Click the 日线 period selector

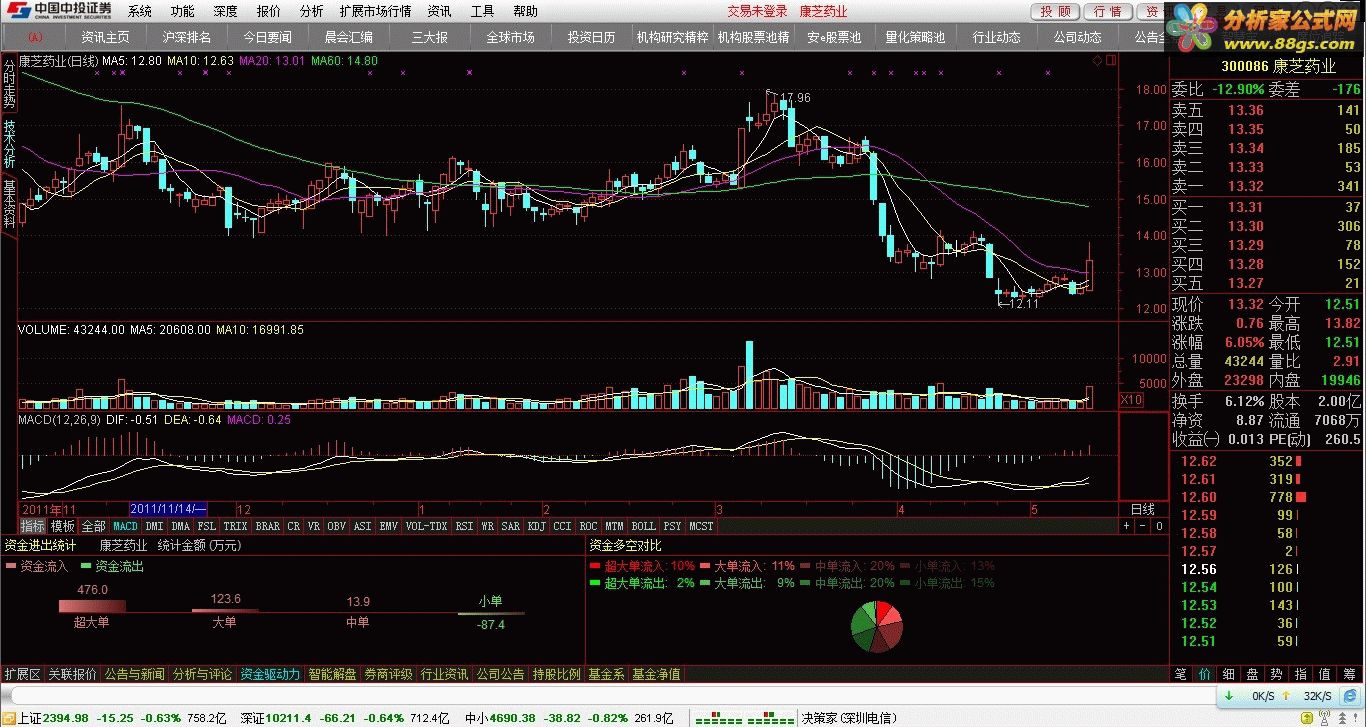(x=1142, y=509)
